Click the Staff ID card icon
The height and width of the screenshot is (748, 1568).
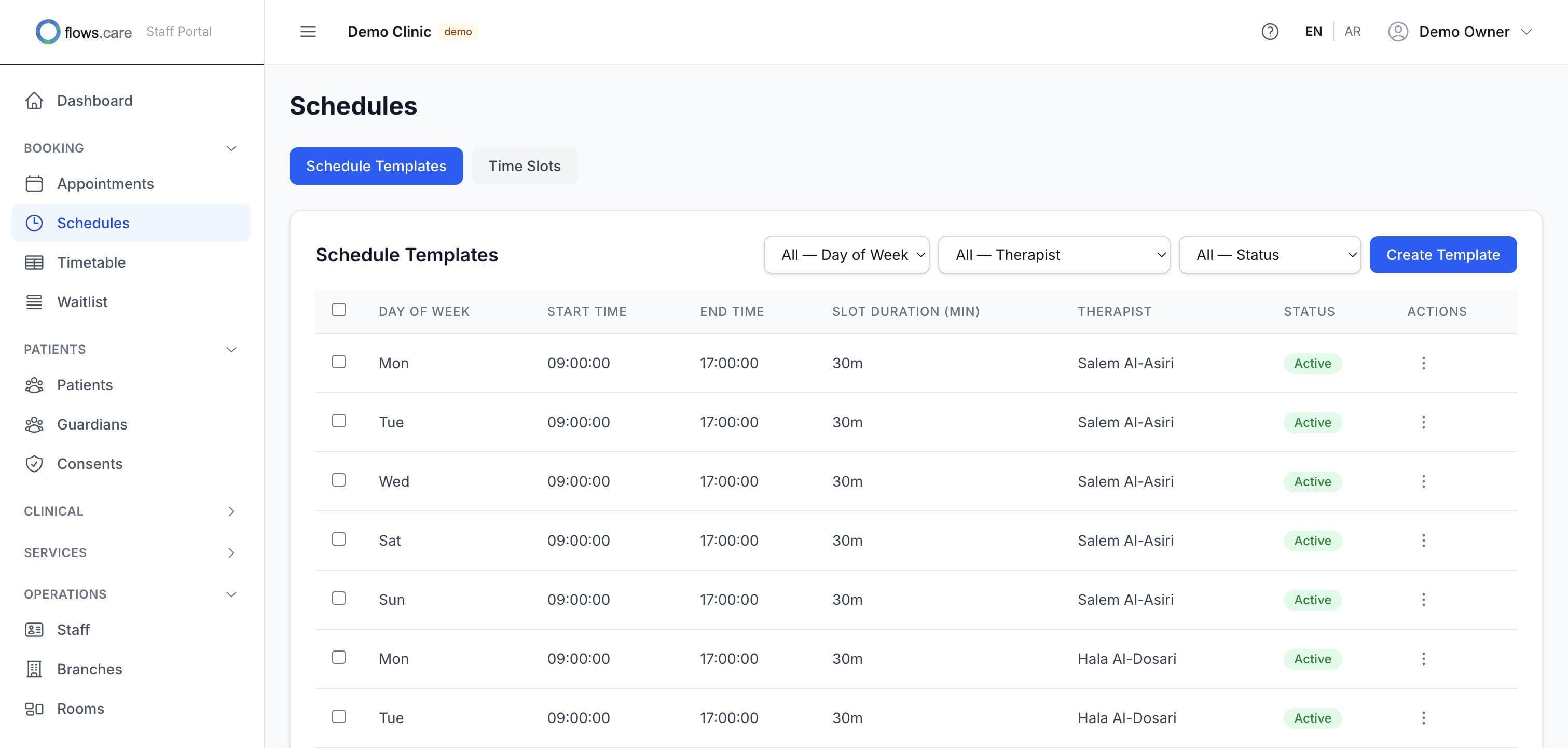pos(34,630)
